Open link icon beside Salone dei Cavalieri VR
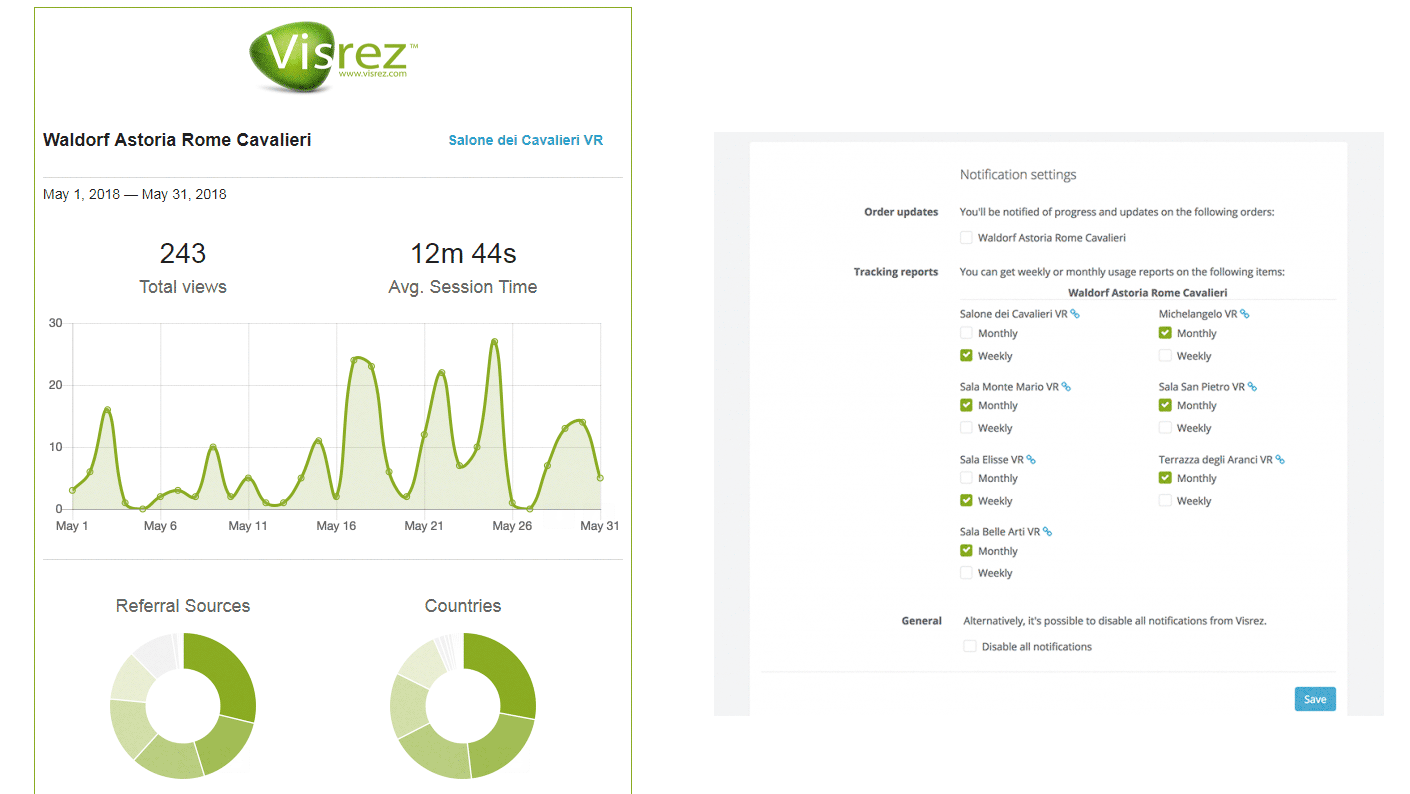Viewport: 1410px width, 794px height. 1075,314
